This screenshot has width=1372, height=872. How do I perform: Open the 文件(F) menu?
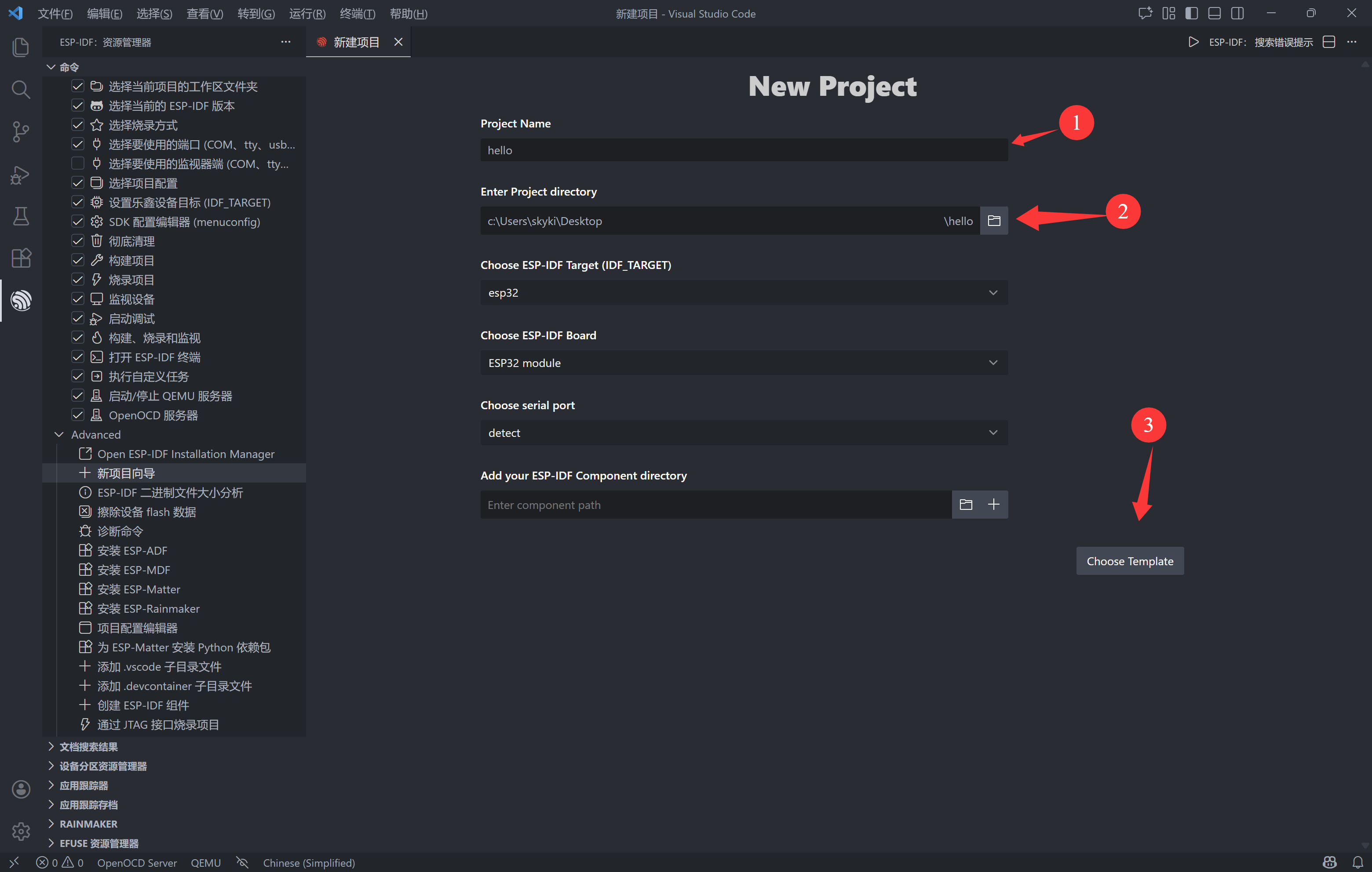coord(55,14)
